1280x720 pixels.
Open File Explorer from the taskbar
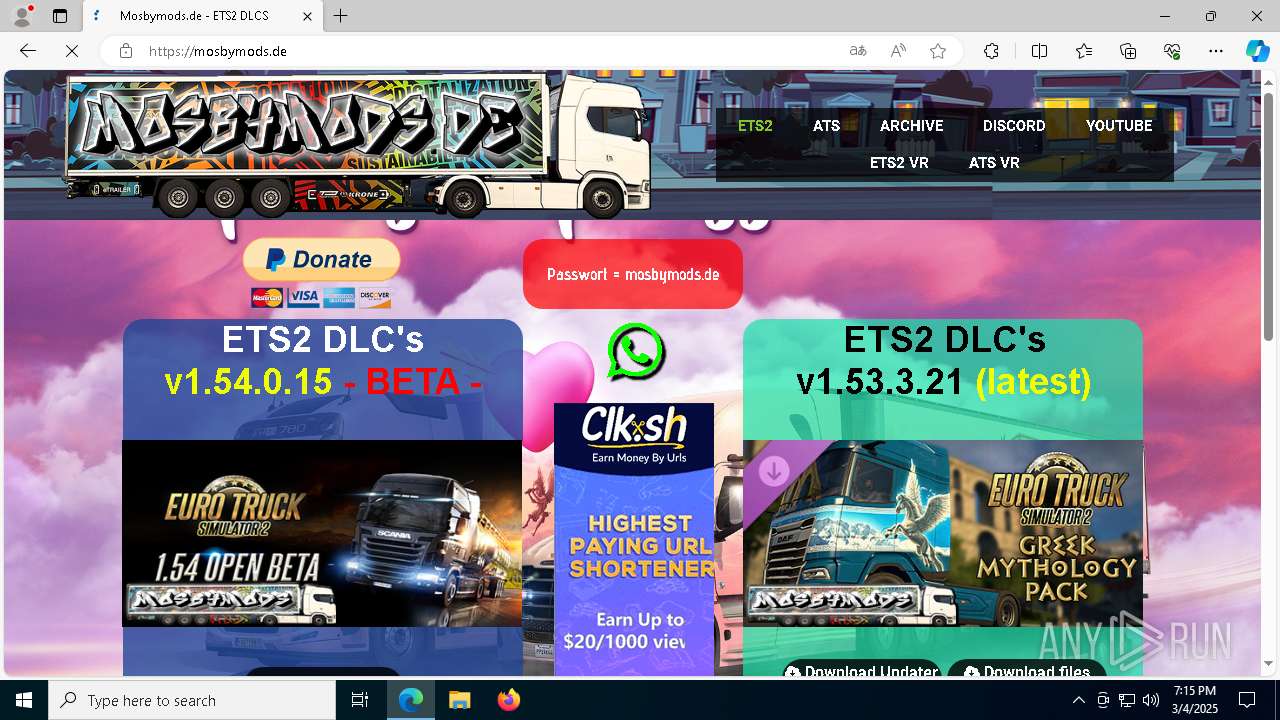459,700
